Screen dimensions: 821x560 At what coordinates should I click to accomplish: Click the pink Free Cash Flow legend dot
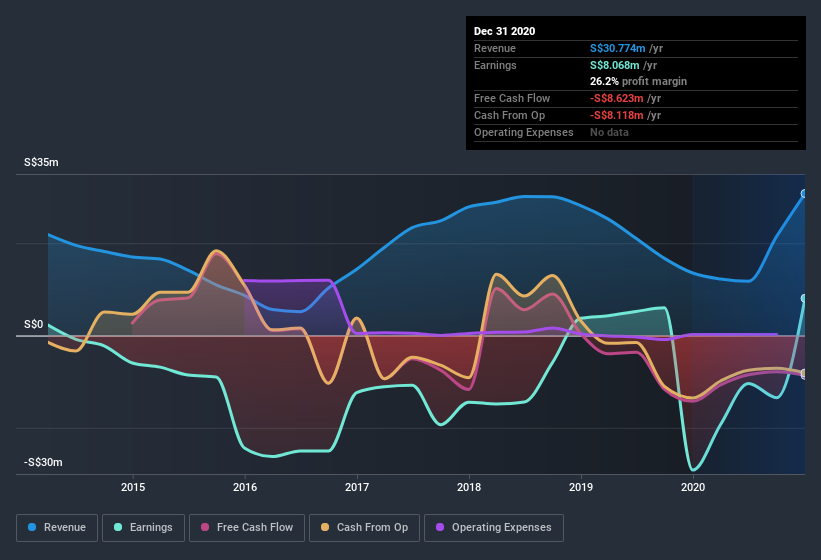(205, 527)
